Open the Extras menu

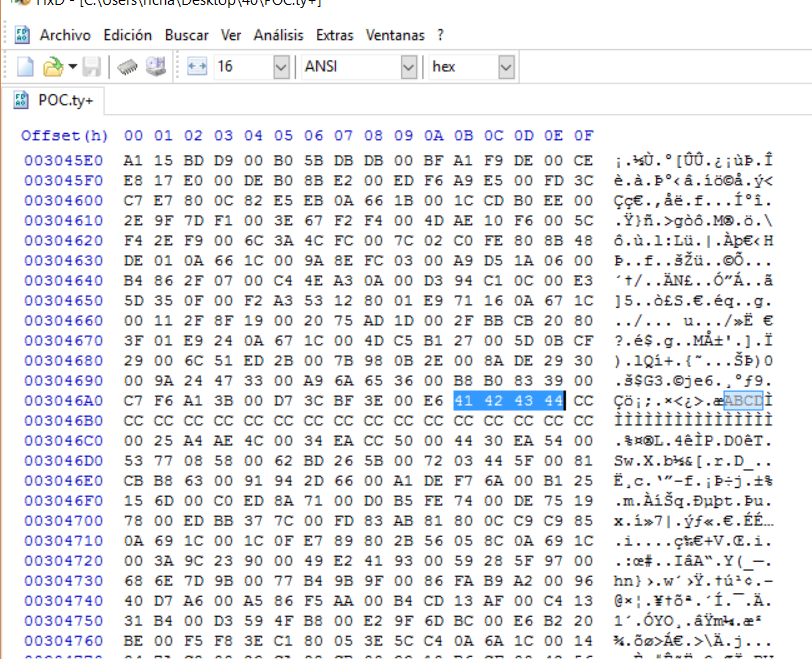point(334,35)
